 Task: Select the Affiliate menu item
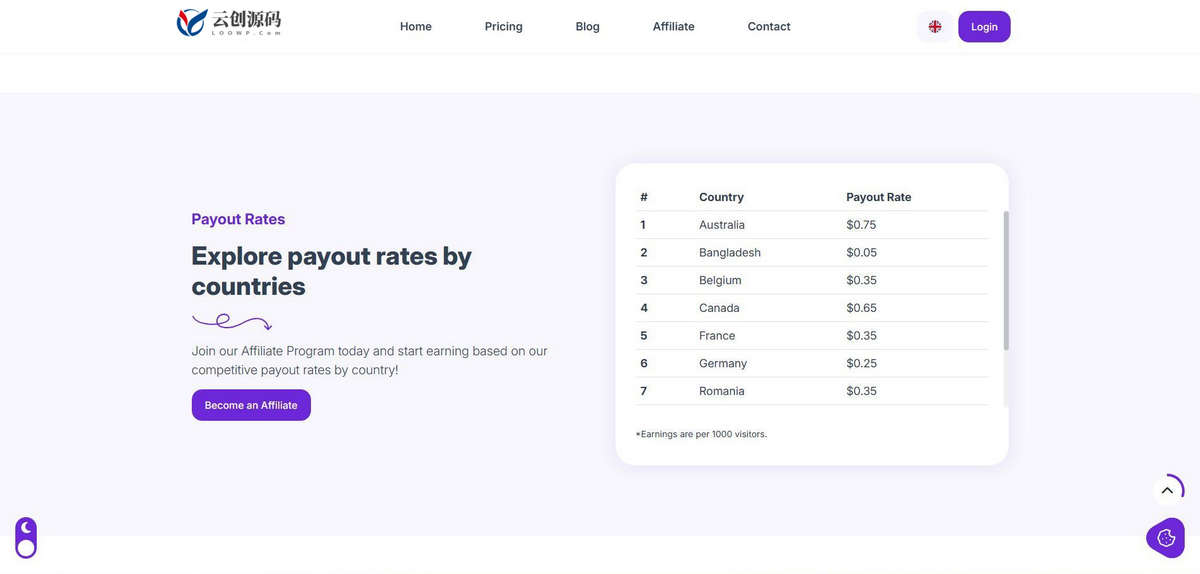tap(674, 27)
